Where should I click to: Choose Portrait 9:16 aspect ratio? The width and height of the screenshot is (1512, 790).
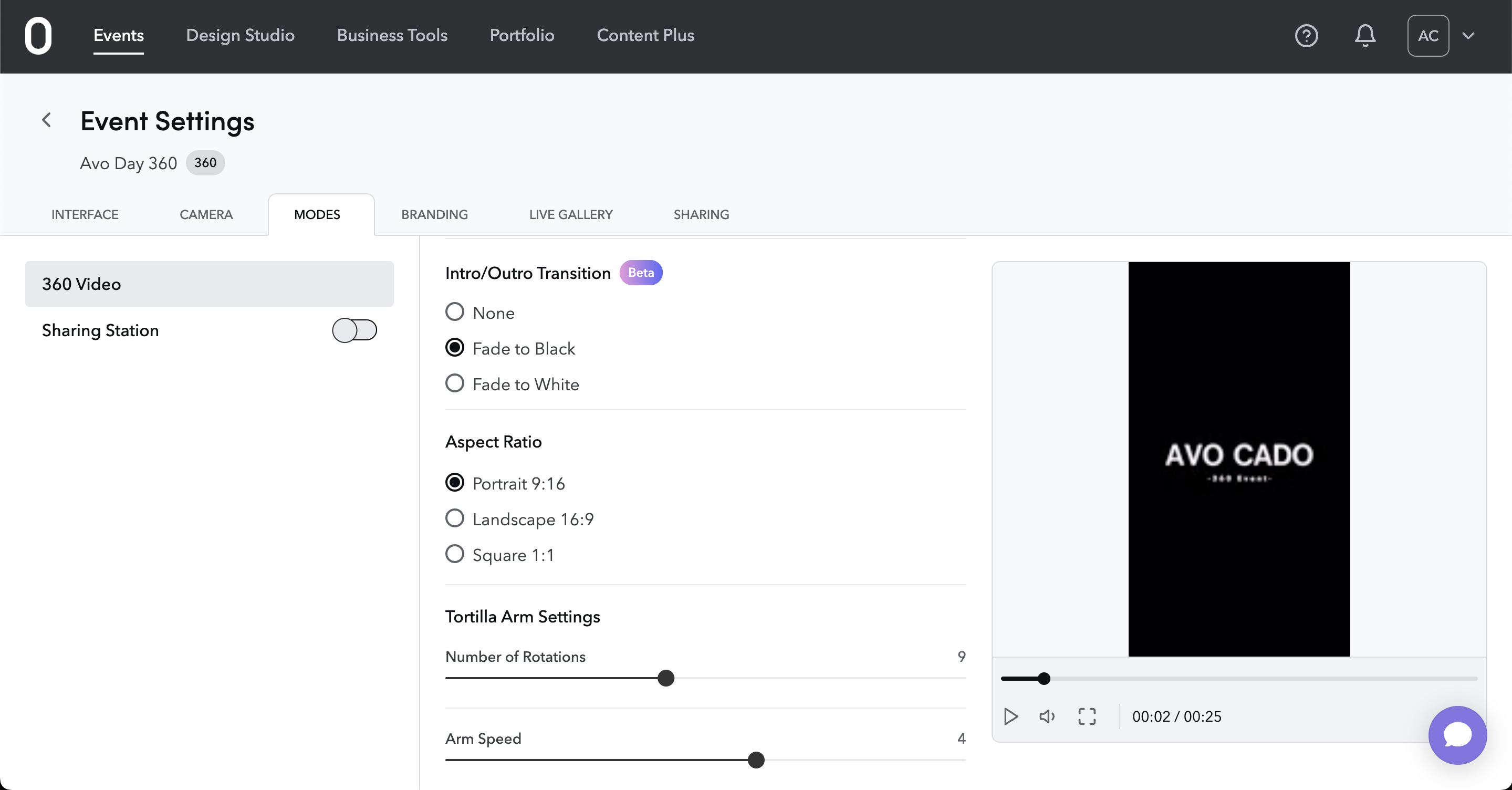coord(454,482)
